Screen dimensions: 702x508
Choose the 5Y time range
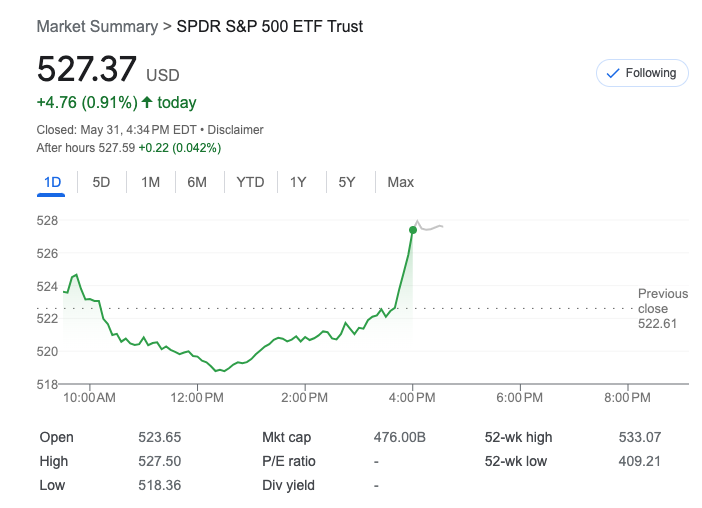[x=347, y=182]
